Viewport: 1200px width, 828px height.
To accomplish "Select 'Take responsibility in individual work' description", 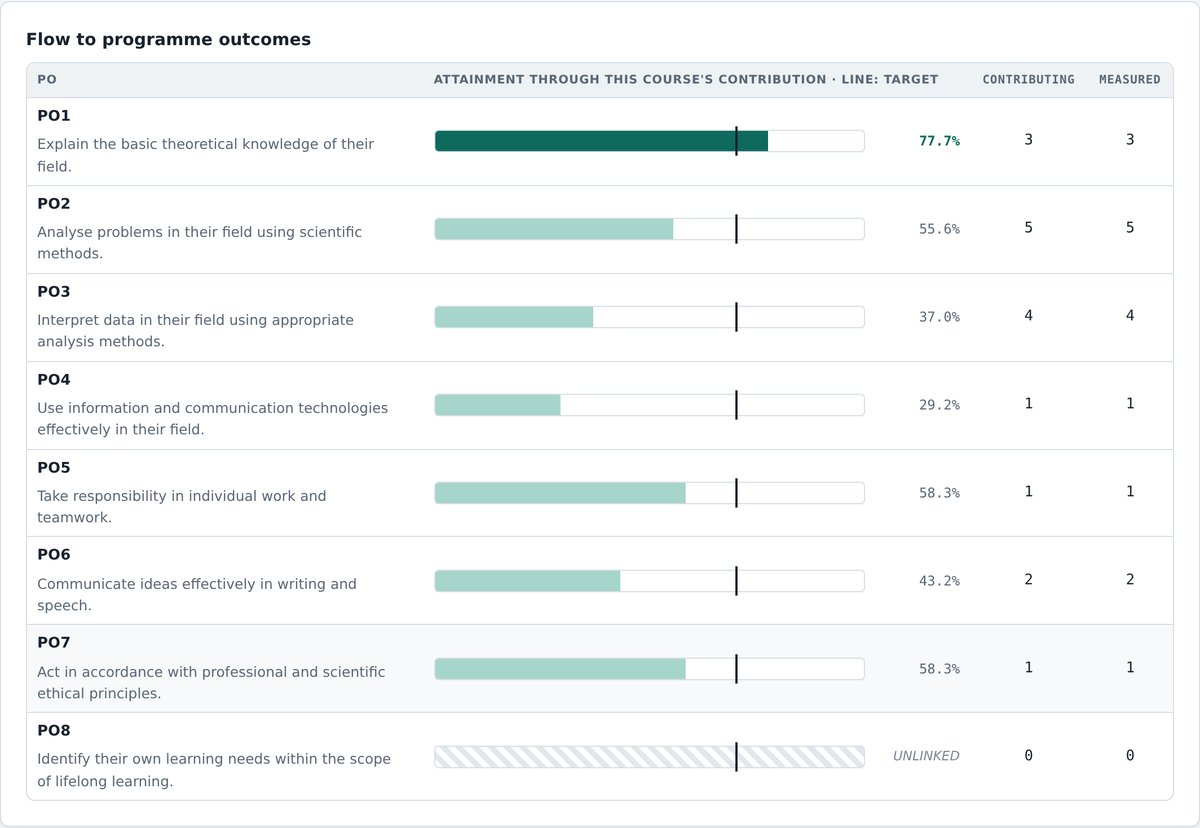I will [181, 507].
